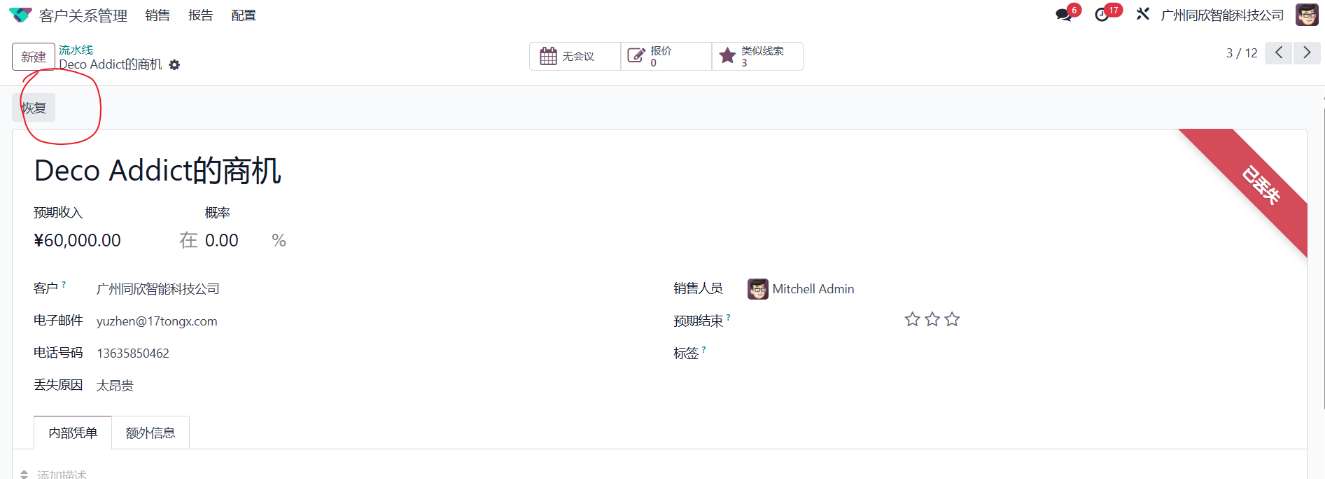
Task: Select the 内部凭单 tab
Action: point(73,433)
